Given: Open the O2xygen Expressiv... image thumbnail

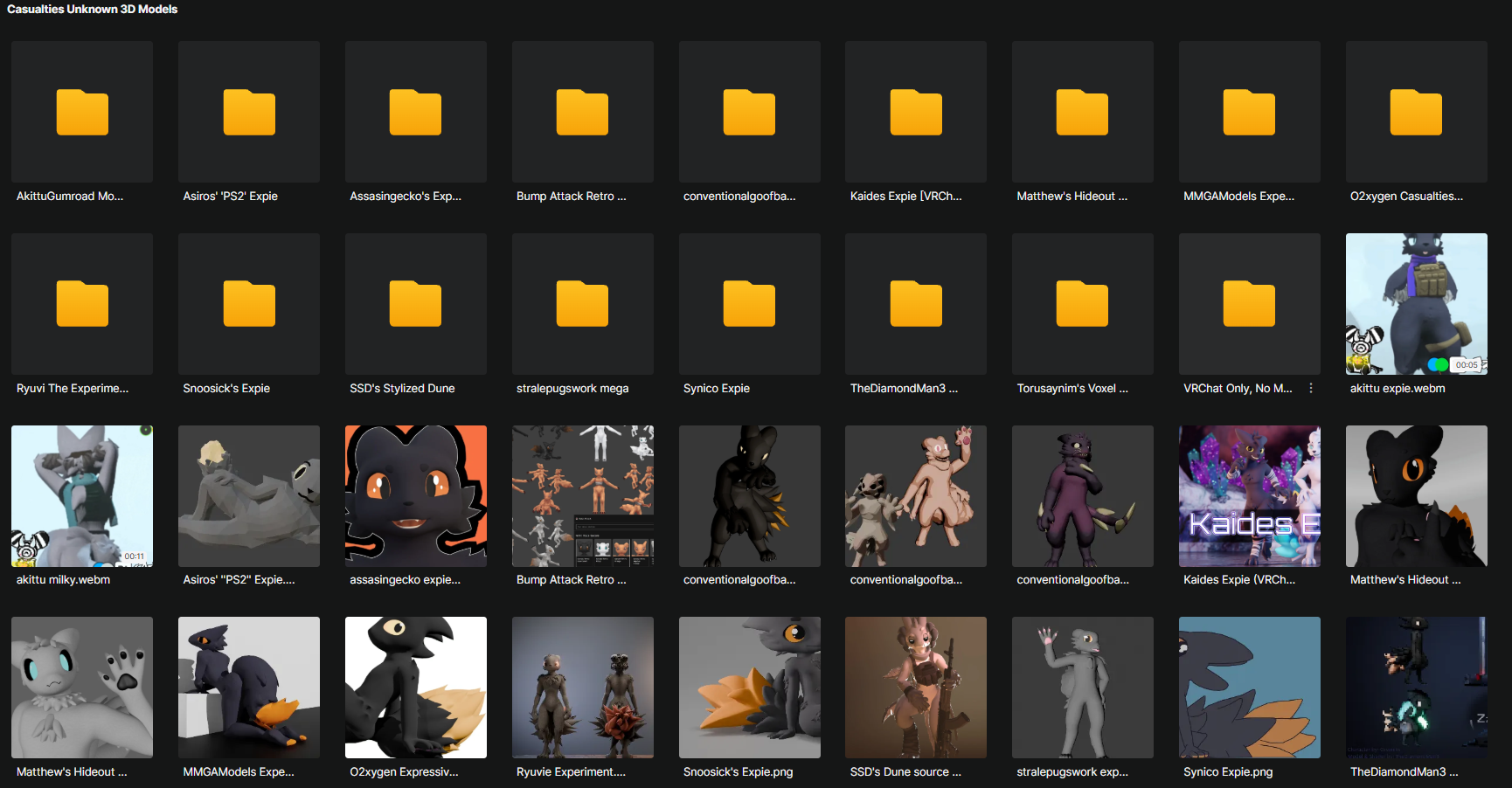Looking at the screenshot, I should click(x=416, y=688).
